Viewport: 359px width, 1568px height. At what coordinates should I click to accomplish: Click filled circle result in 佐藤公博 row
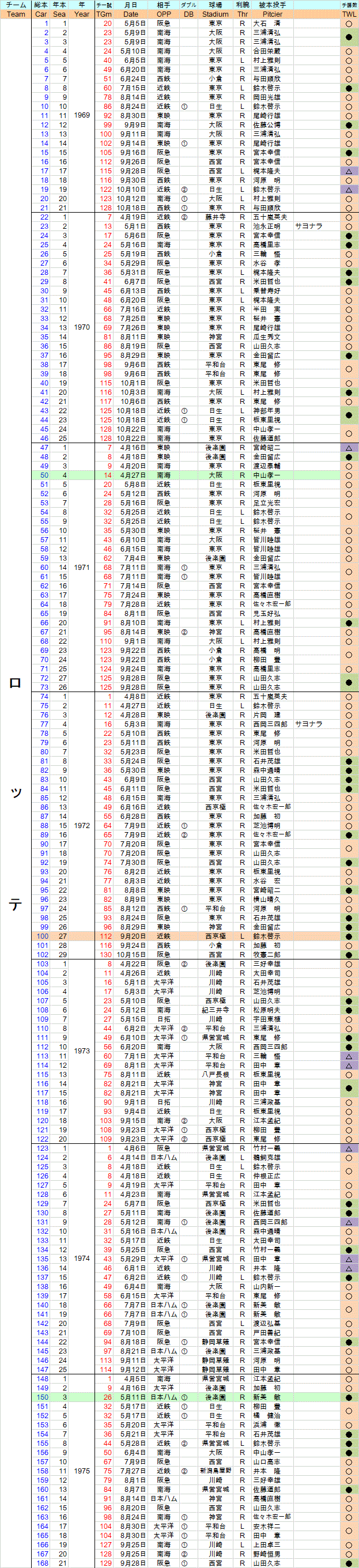(x=349, y=125)
